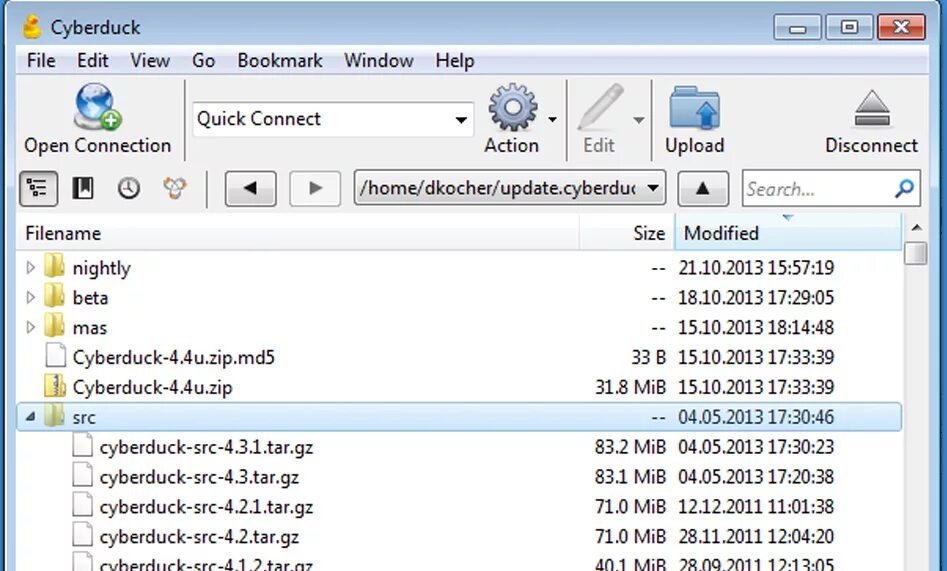Screen dimensions: 947x571
Task: Click the Upload folder icon
Action: point(694,108)
